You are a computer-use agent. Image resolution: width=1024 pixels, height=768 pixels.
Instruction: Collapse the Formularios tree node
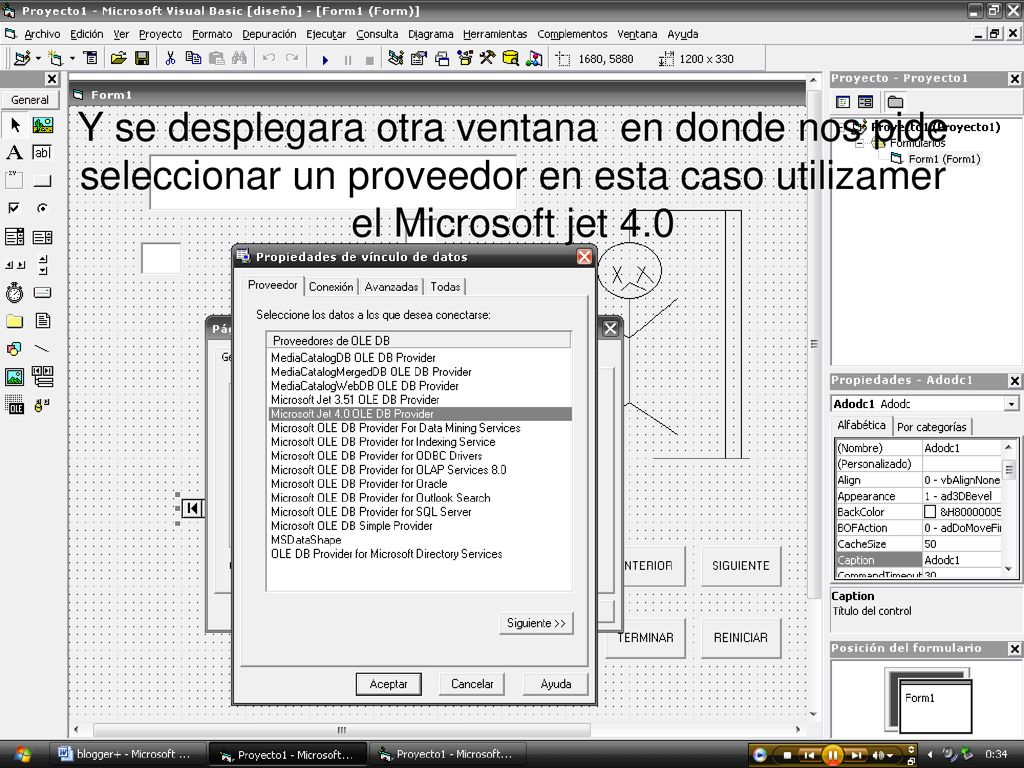point(860,143)
